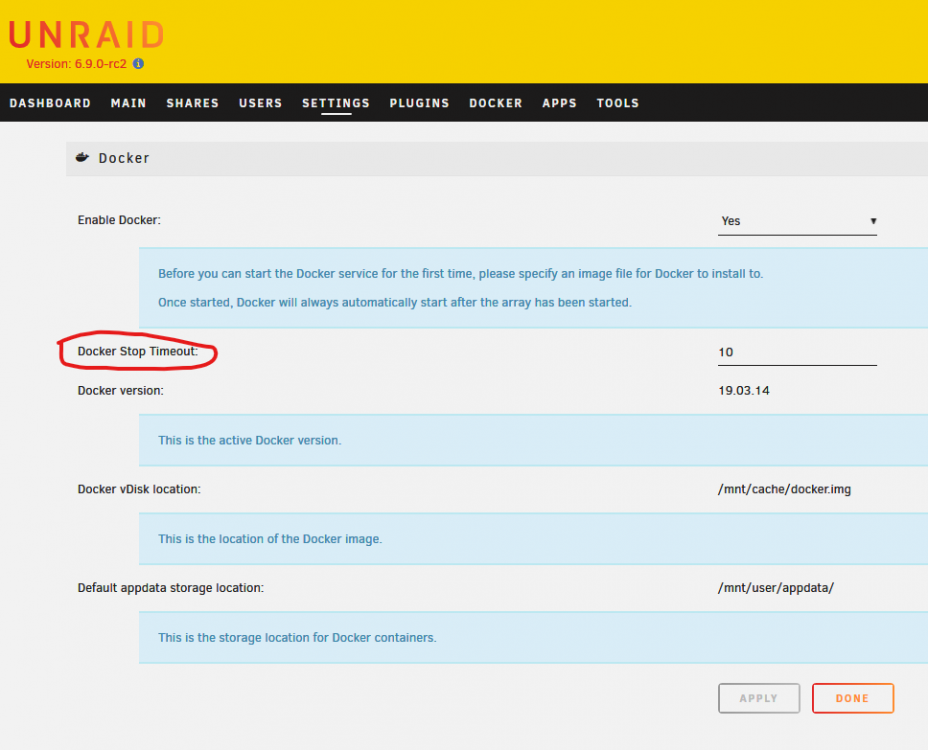Open the Dashboard menu item

[50, 103]
